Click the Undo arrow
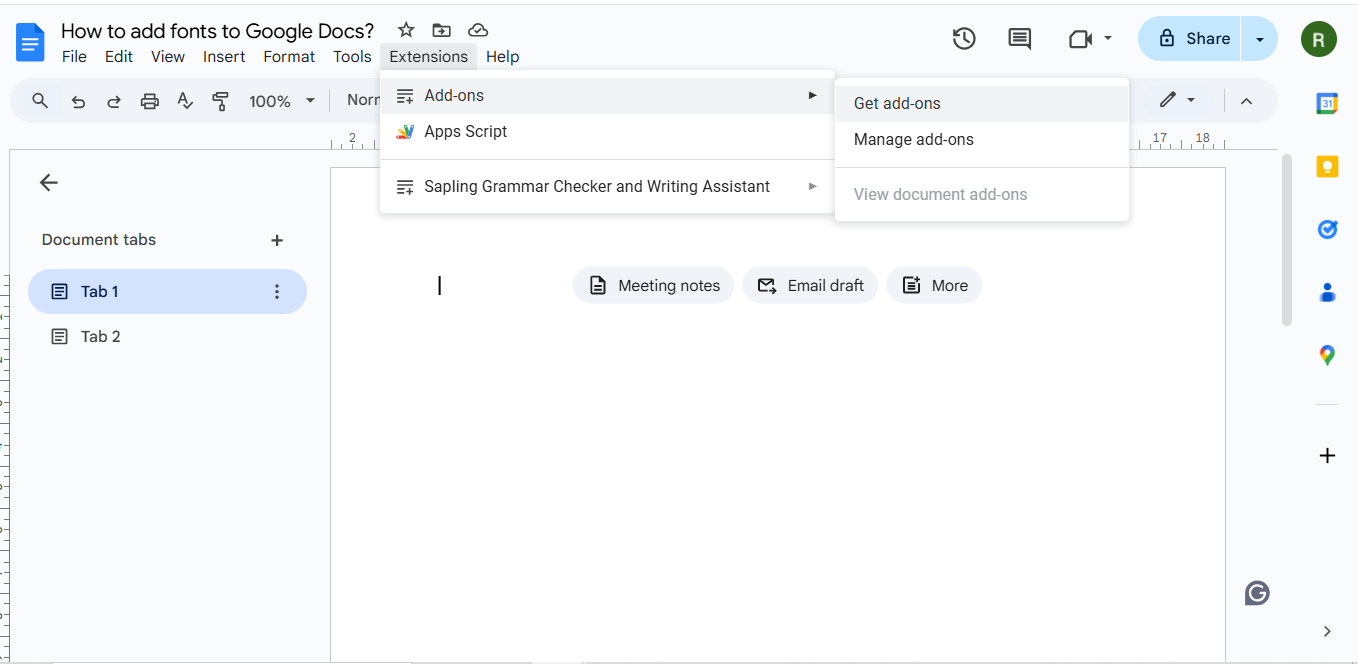 (79, 101)
